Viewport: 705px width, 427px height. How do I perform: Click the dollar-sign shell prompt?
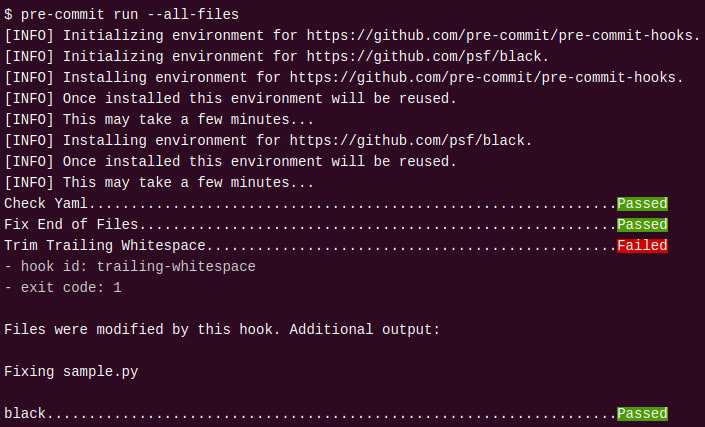pyautogui.click(x=9, y=14)
